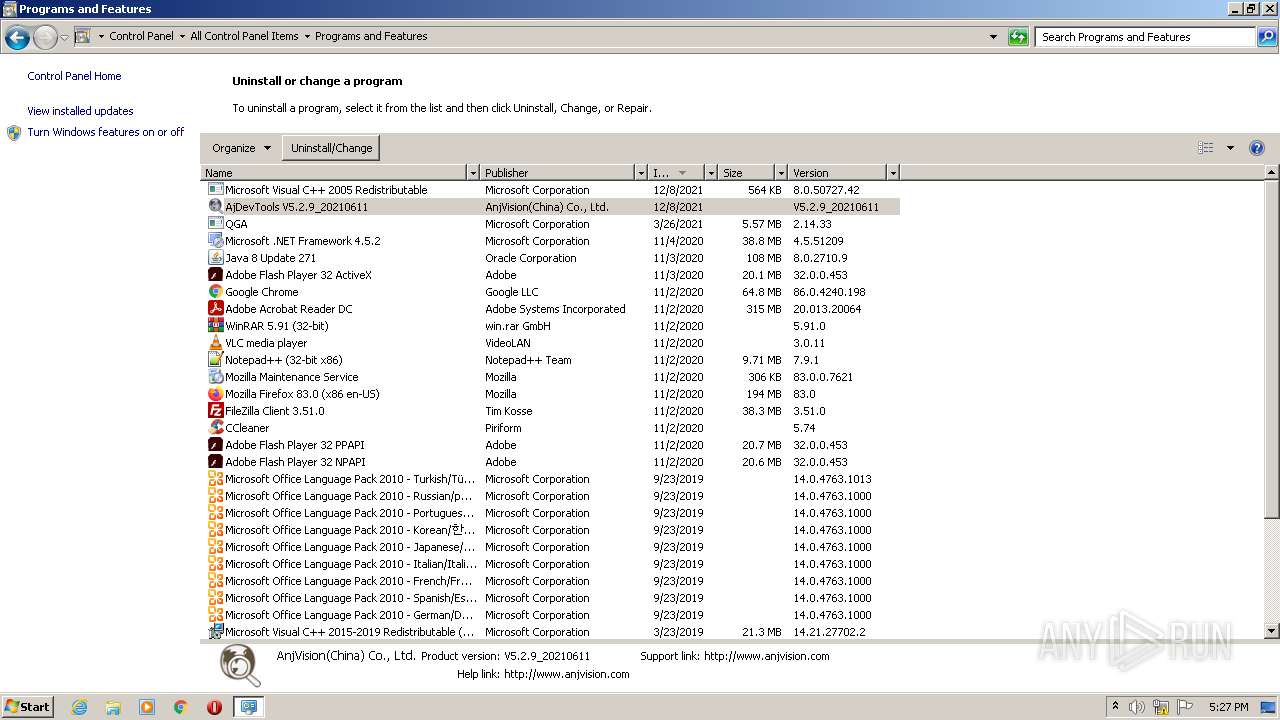Click the Programs and Features breadcrumb

tap(371, 36)
